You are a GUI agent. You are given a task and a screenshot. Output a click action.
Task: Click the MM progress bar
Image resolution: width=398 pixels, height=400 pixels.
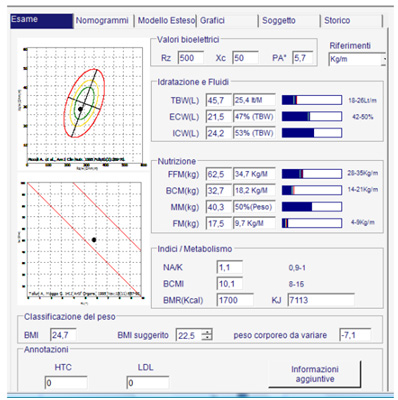312,206
